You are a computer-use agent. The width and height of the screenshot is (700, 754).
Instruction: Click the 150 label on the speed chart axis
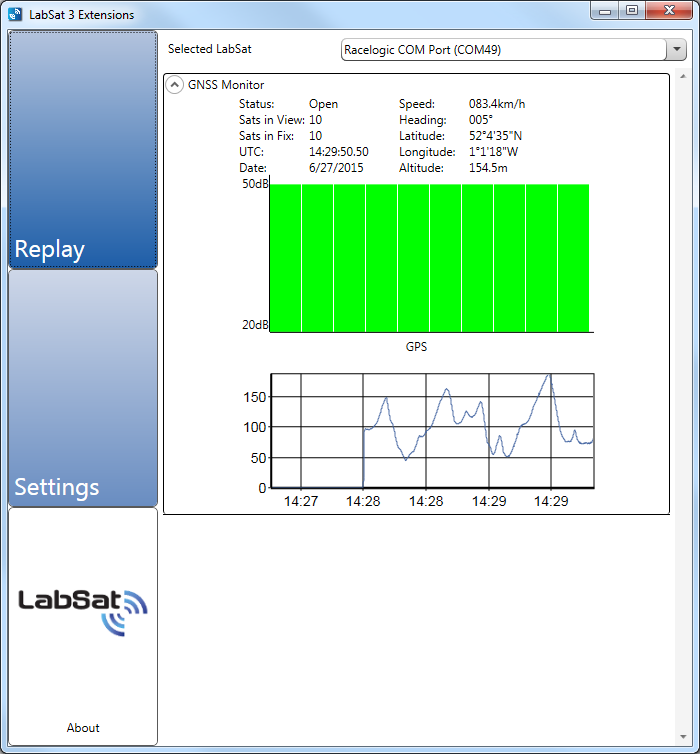(x=255, y=397)
